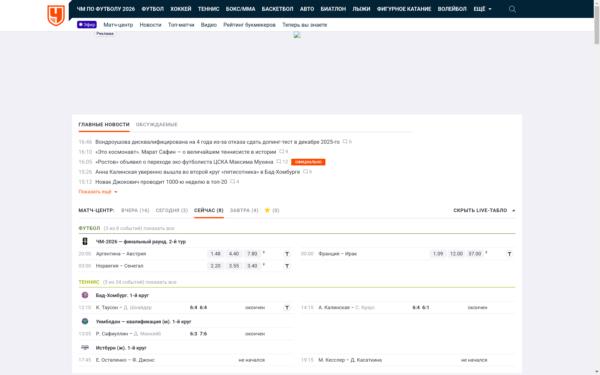Screen dimensions: 600x375
Task: Open comments icon on the Ростов news
Action: (x=279, y=162)
